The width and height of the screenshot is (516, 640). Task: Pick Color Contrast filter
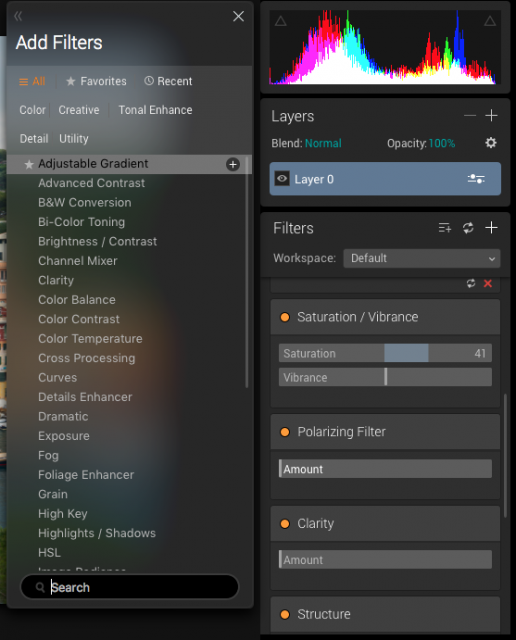pos(79,319)
